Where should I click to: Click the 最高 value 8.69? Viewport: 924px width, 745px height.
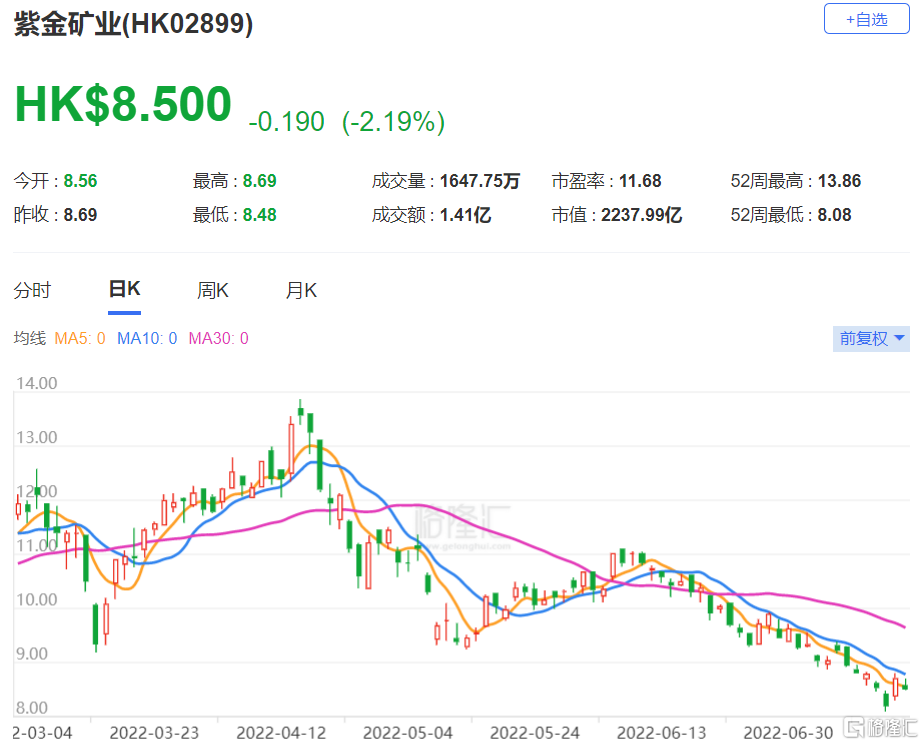pos(259,181)
